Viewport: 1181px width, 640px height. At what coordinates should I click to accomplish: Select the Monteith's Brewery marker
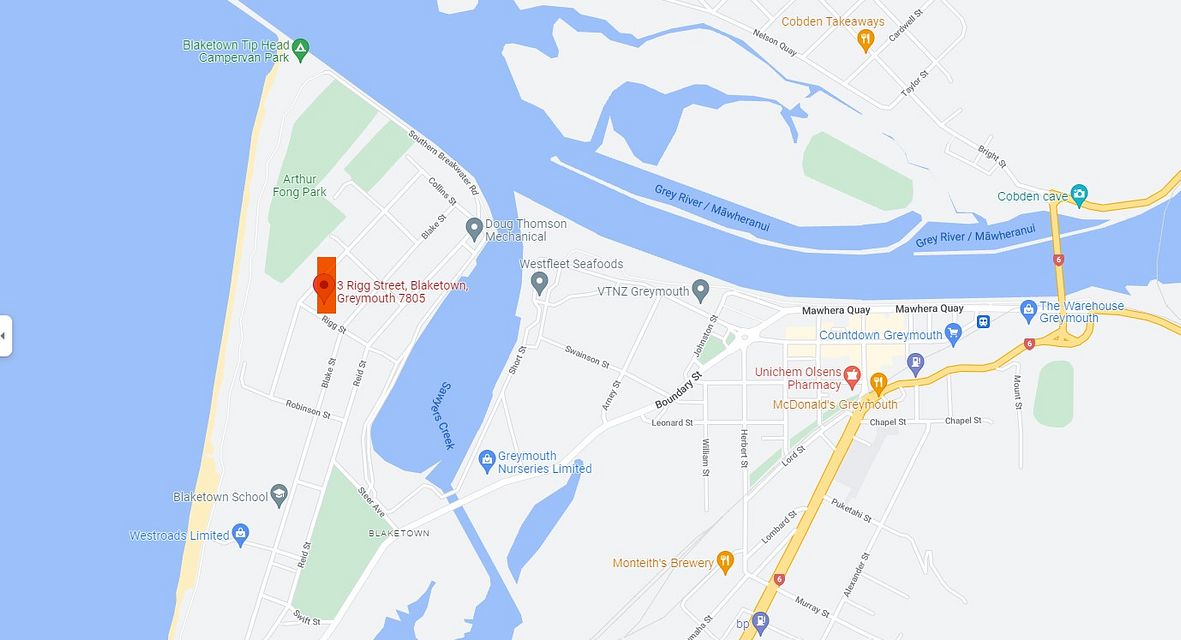(x=725, y=562)
